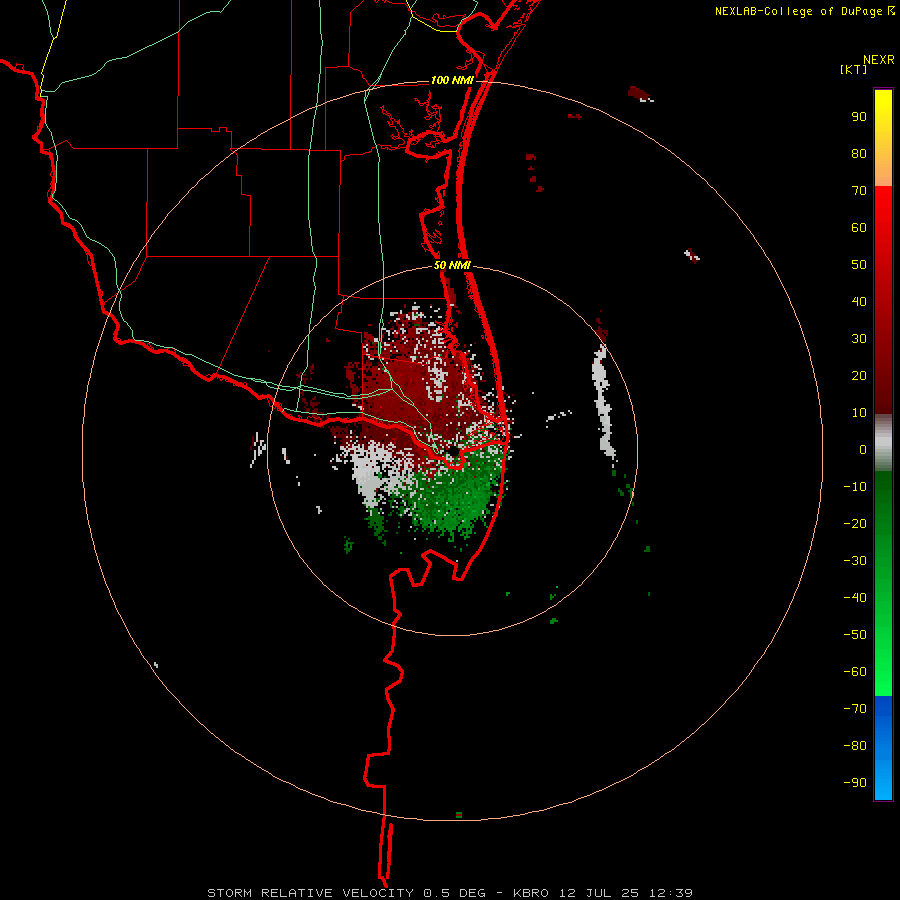
Task: Click the -70 value on the velocity scale
Action: 855,709
